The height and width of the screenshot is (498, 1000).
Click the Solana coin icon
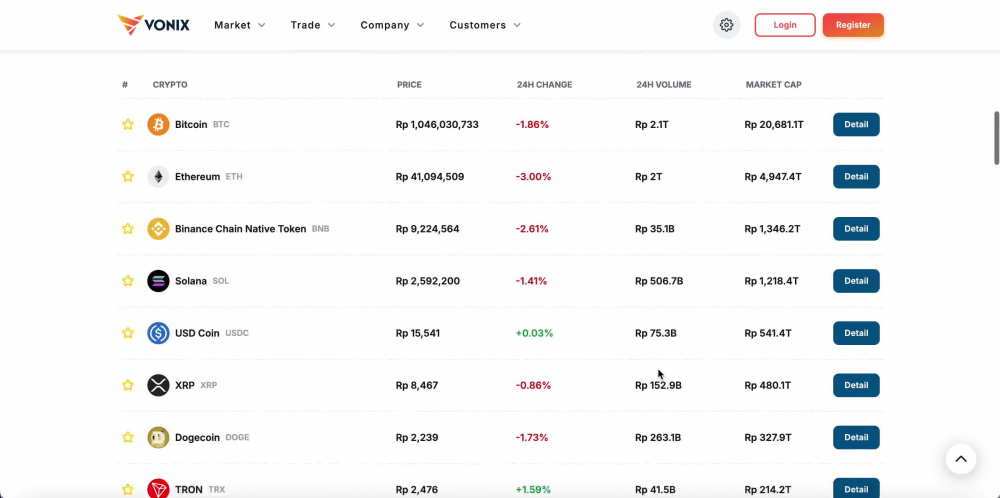click(x=158, y=281)
